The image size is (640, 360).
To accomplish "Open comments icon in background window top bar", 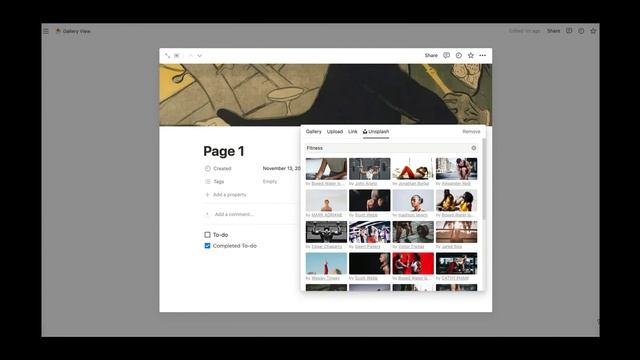I will pos(569,31).
